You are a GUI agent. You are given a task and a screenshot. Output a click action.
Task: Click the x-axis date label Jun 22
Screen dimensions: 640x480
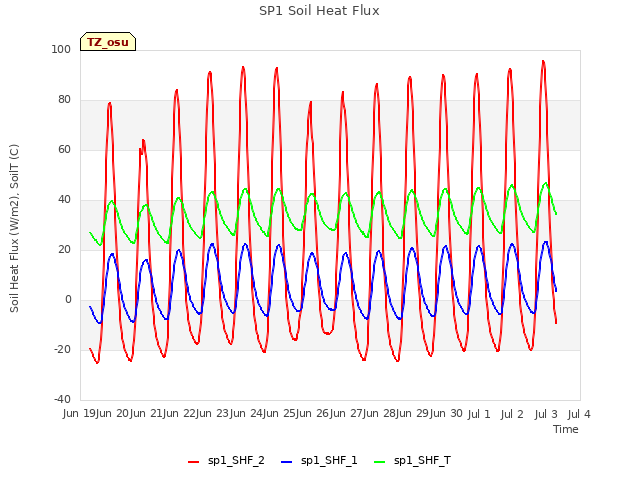pos(180,414)
